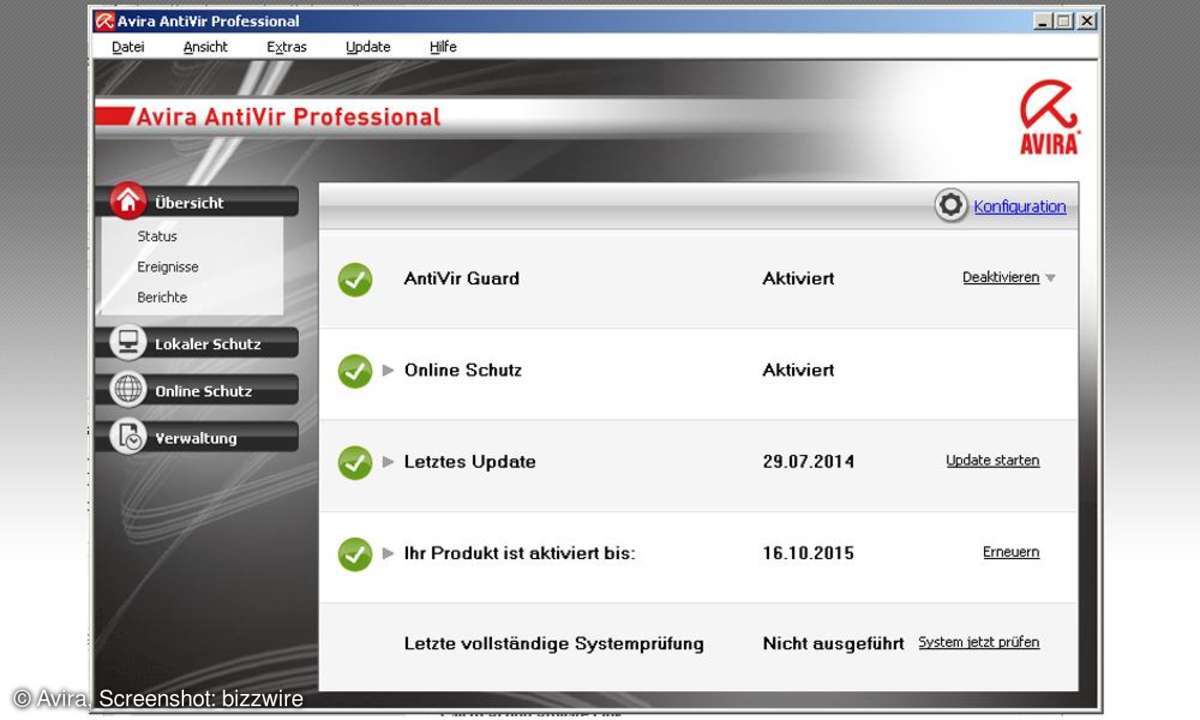Click the Avira title bar application icon
The width and height of the screenshot is (1200, 720).
(x=104, y=21)
